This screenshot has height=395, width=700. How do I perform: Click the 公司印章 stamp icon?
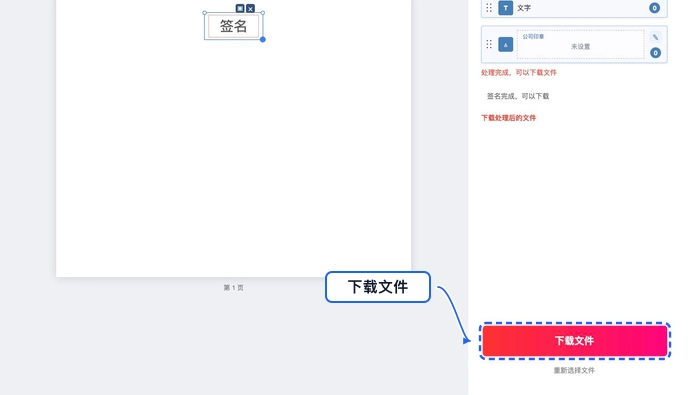coord(505,45)
